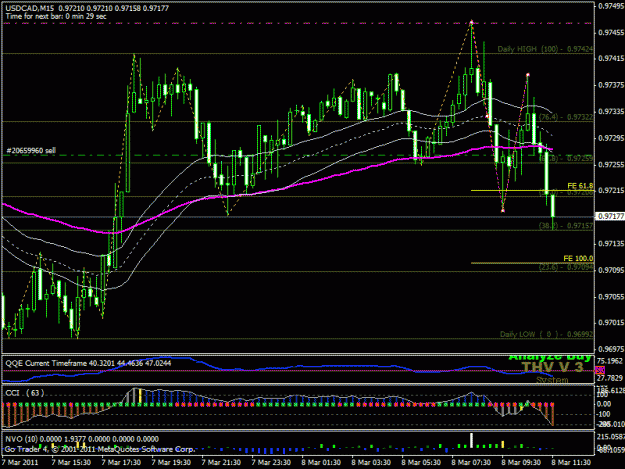This screenshot has width=625, height=469.
Task: Select the zigzag marker at 09:30 swing high
Action: pos(528,75)
